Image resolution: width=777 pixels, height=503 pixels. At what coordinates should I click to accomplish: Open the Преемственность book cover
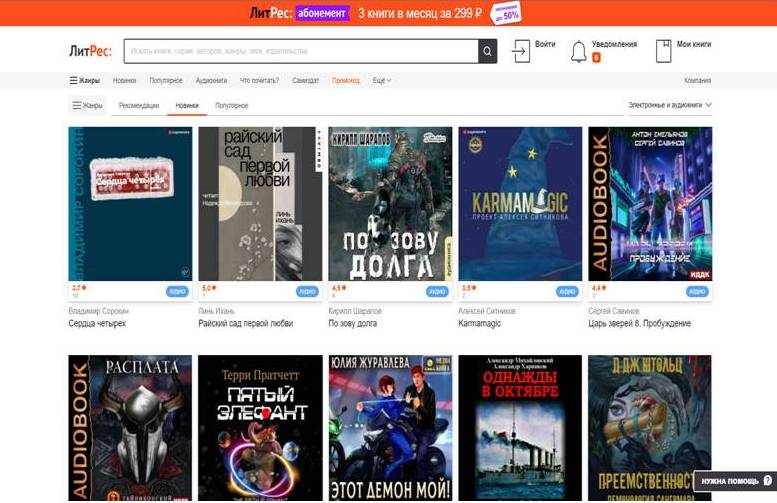650,428
